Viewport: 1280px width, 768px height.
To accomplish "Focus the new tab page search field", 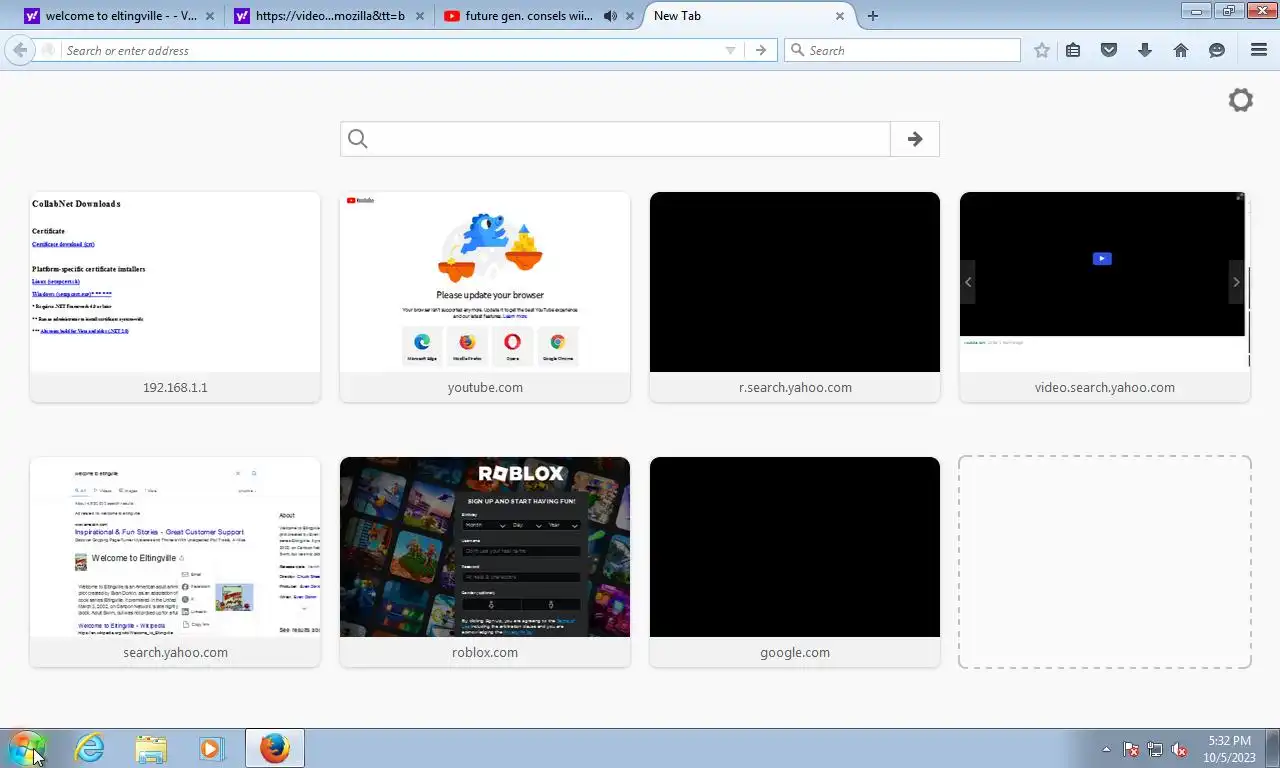I will click(x=615, y=139).
